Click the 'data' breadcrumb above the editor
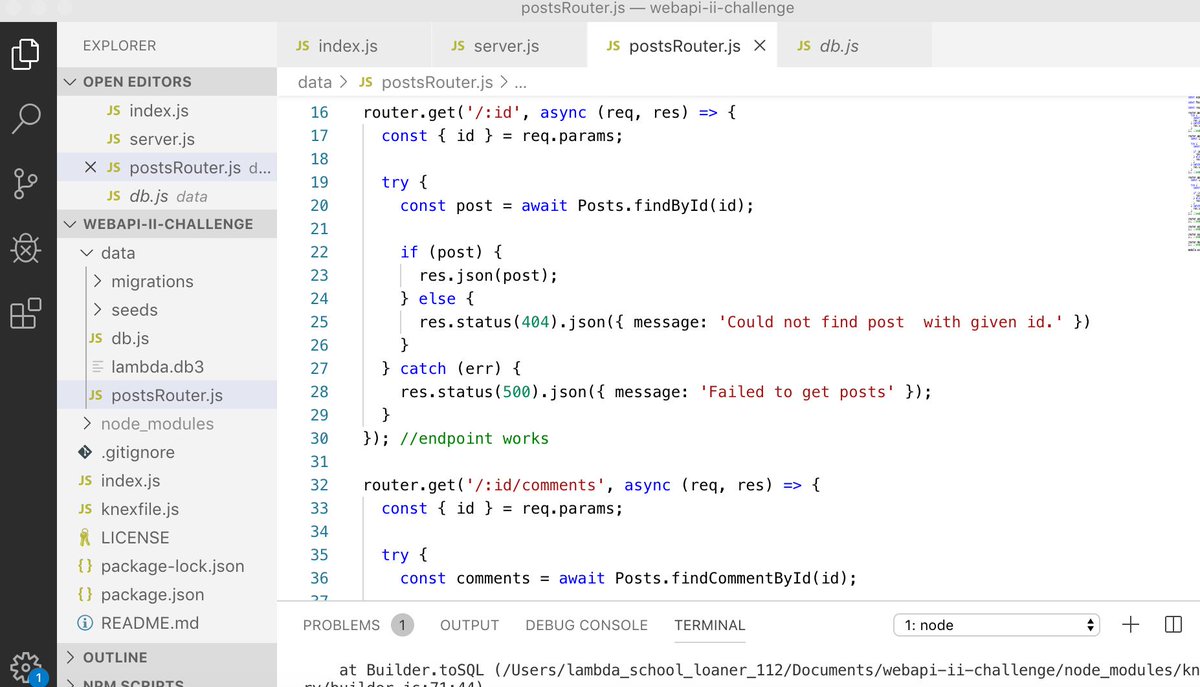This screenshot has width=1200, height=687. click(x=314, y=82)
